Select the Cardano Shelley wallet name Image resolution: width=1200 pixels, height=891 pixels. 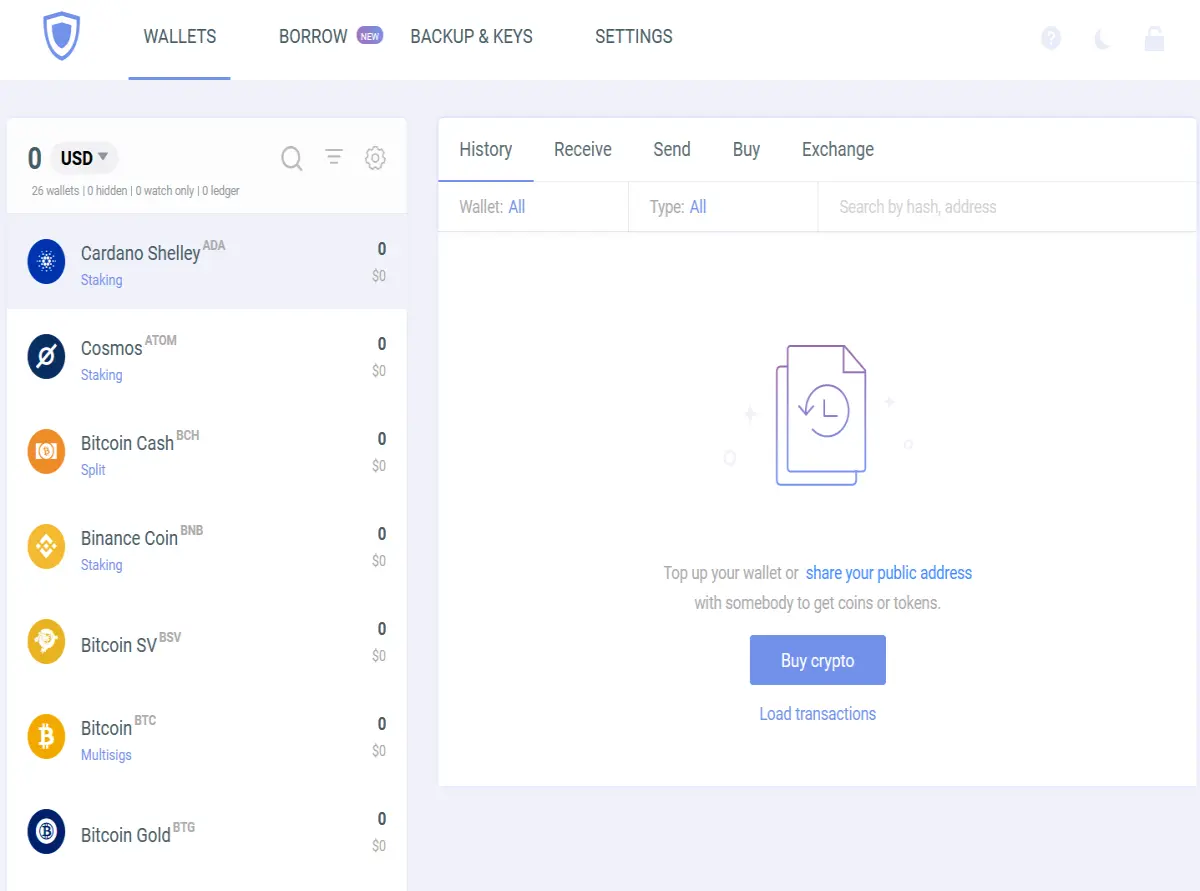(x=141, y=254)
